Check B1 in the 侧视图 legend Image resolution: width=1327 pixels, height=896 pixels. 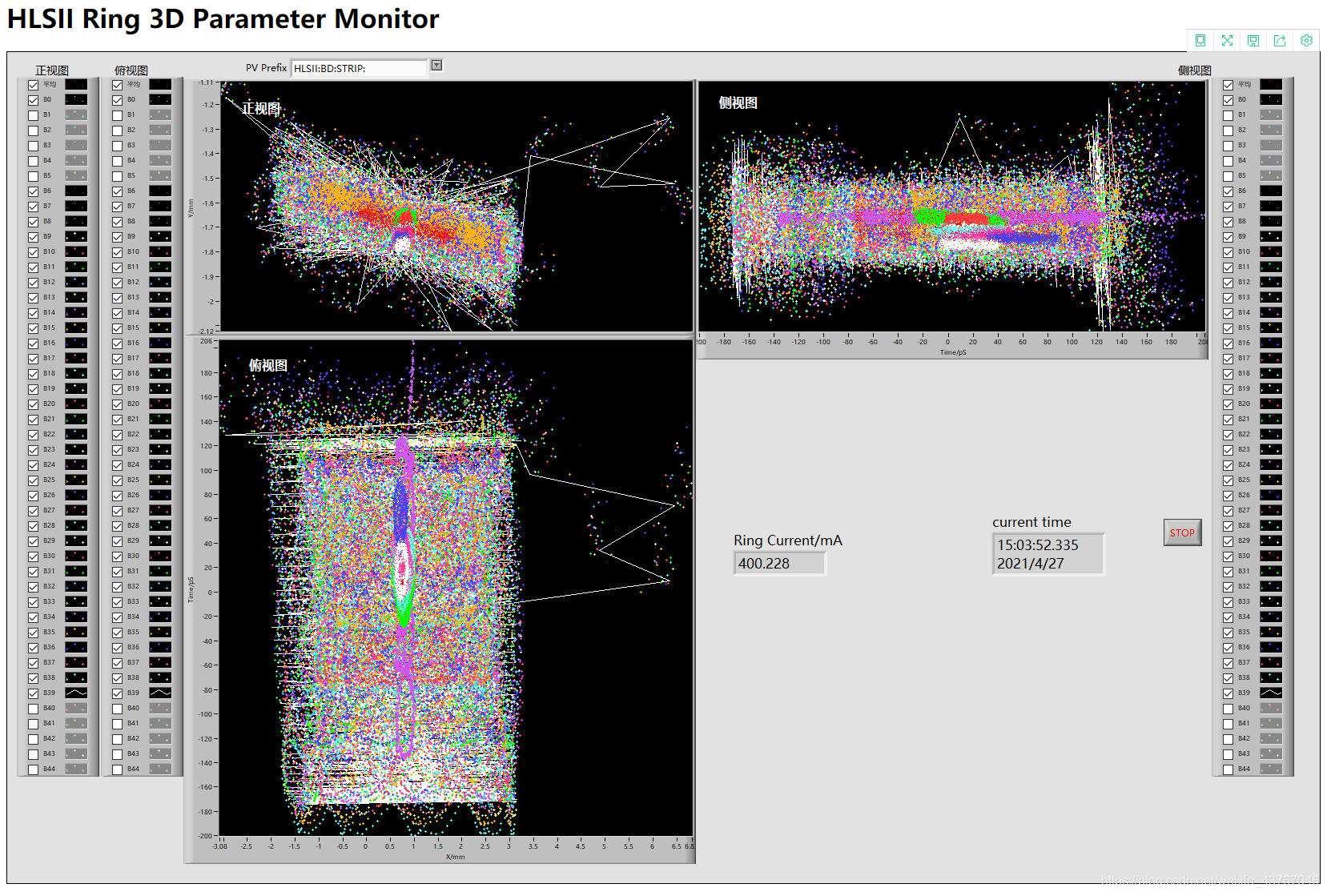click(1228, 115)
